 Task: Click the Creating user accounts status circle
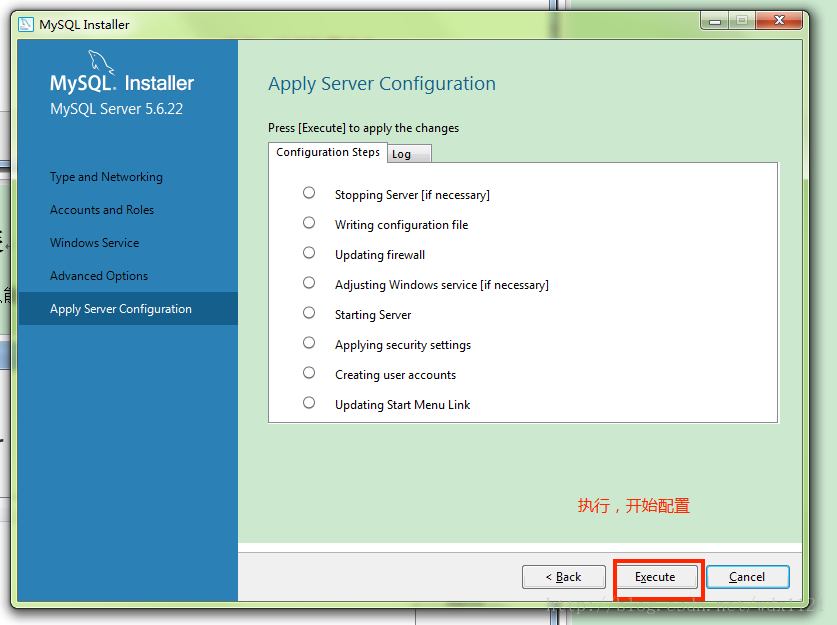point(309,373)
